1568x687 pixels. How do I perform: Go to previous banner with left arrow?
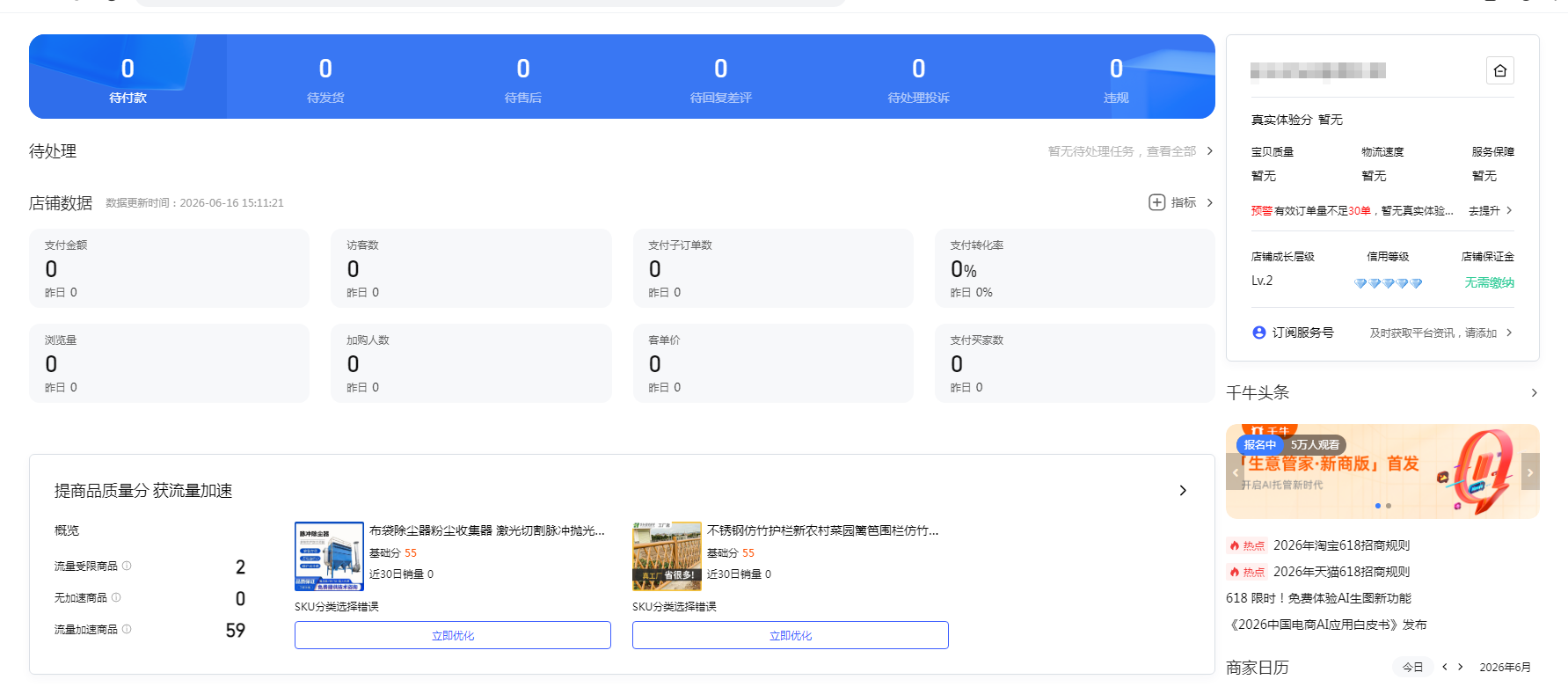click(x=1235, y=471)
